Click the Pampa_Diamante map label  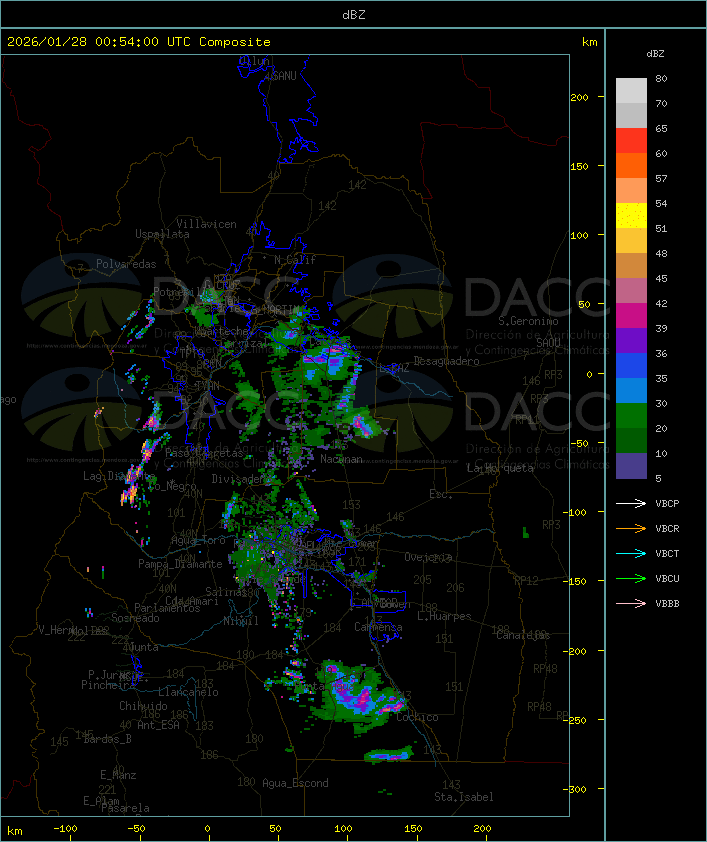coord(180,564)
